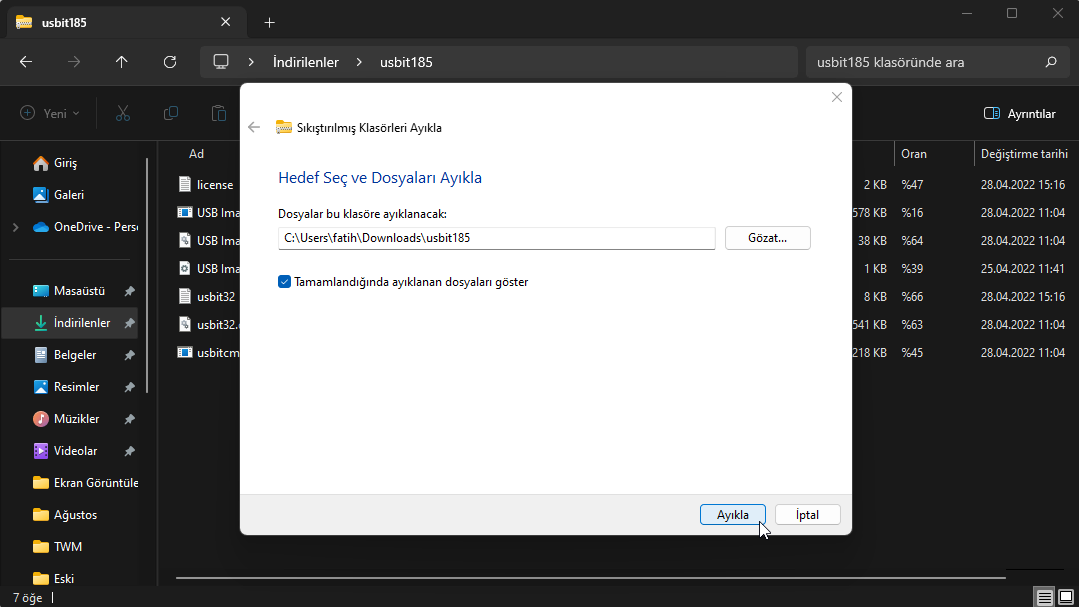The width and height of the screenshot is (1079, 607).
Task: Switch to details view via status bar icon
Action: [1043, 596]
